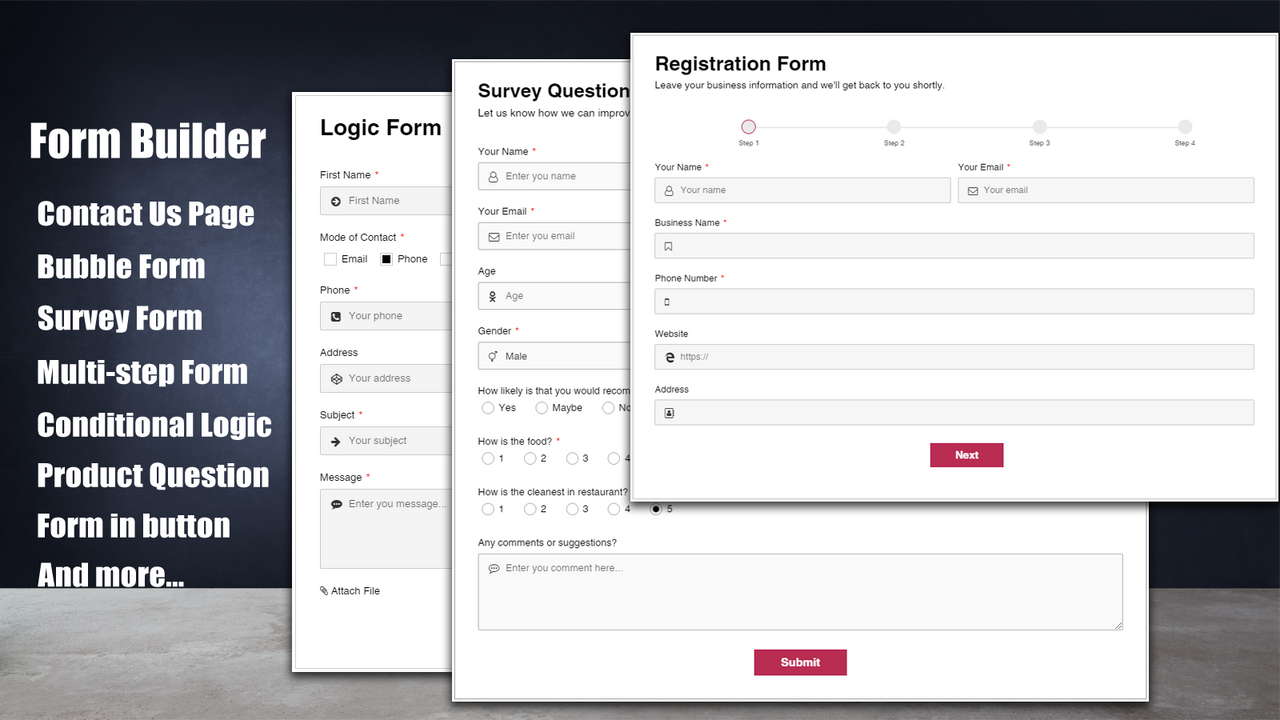
Task: Check the Email mode of contact checkbox
Action: [x=330, y=259]
